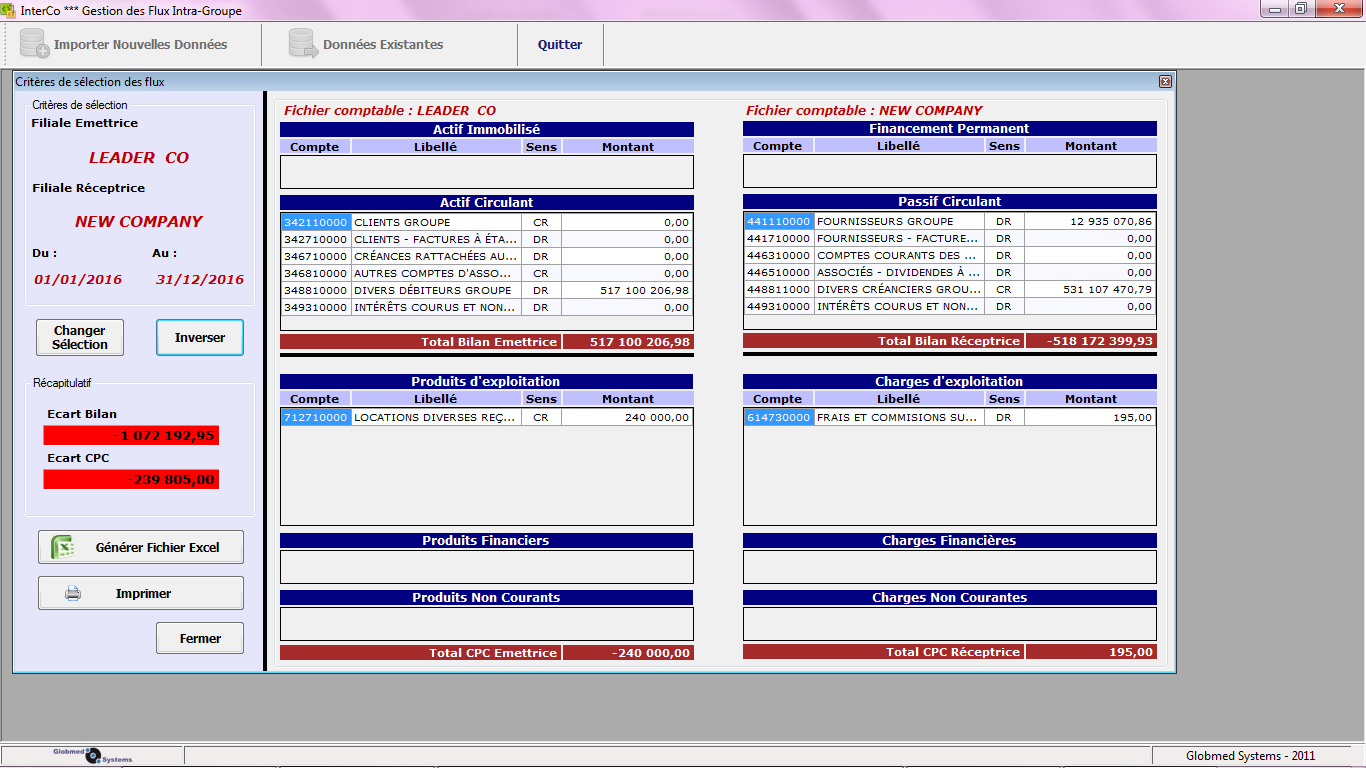
Task: Click amount 517 100 206,98 in Actif Circulant row
Action: pyautogui.click(x=626, y=290)
